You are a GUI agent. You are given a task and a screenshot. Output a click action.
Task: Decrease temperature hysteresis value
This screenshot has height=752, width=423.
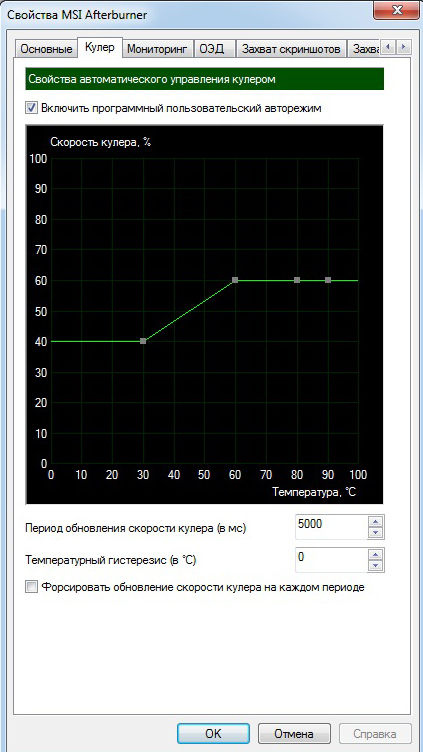[x=376, y=566]
